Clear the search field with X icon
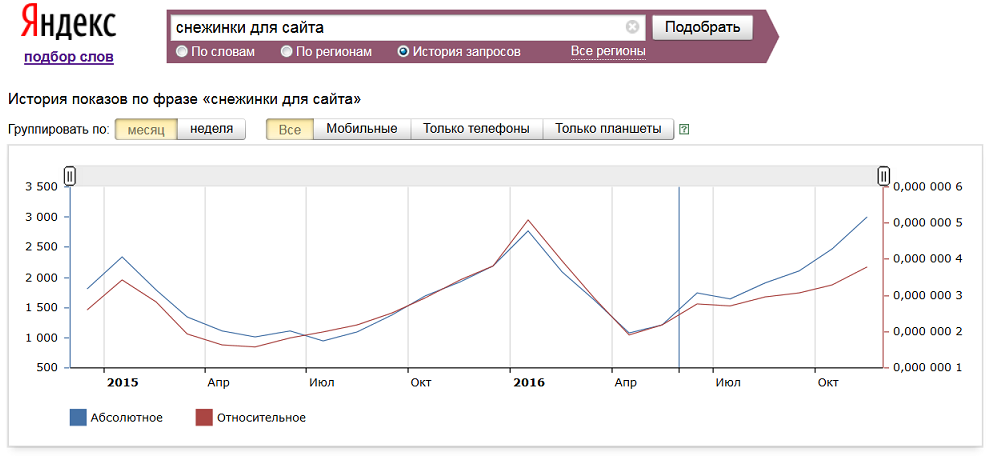Image resolution: width=1001 pixels, height=460 pixels. 632,27
